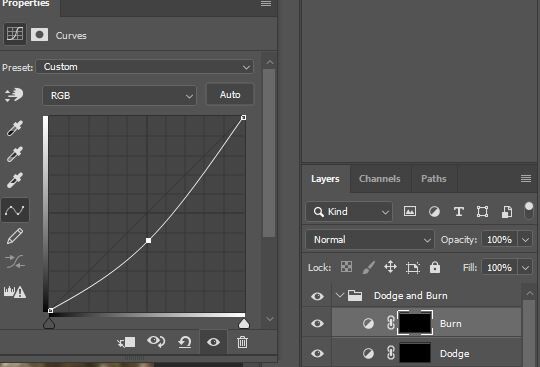This screenshot has width=540, height=367.
Task: Switch to the Channels tab
Action: tap(380, 179)
